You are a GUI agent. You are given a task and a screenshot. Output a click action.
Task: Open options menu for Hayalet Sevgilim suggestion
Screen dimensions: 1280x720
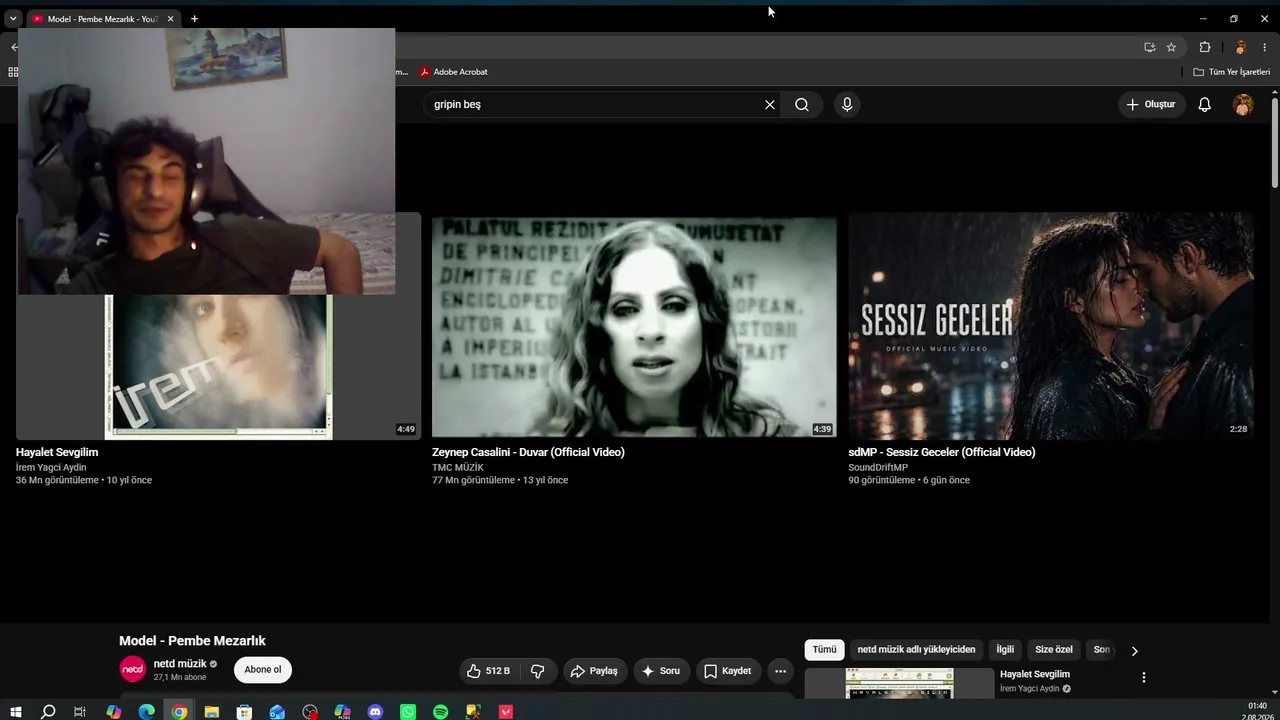(1144, 678)
